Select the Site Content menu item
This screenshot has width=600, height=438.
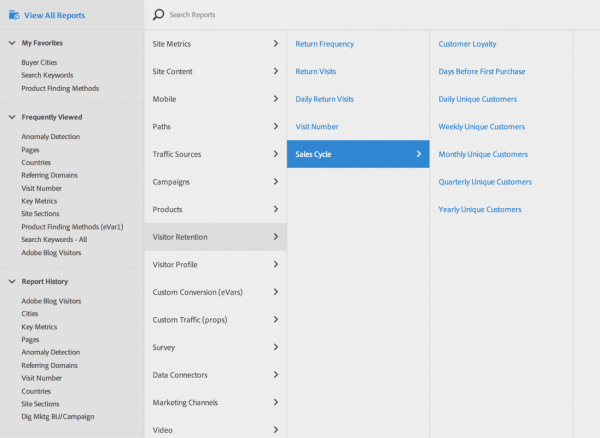click(215, 71)
